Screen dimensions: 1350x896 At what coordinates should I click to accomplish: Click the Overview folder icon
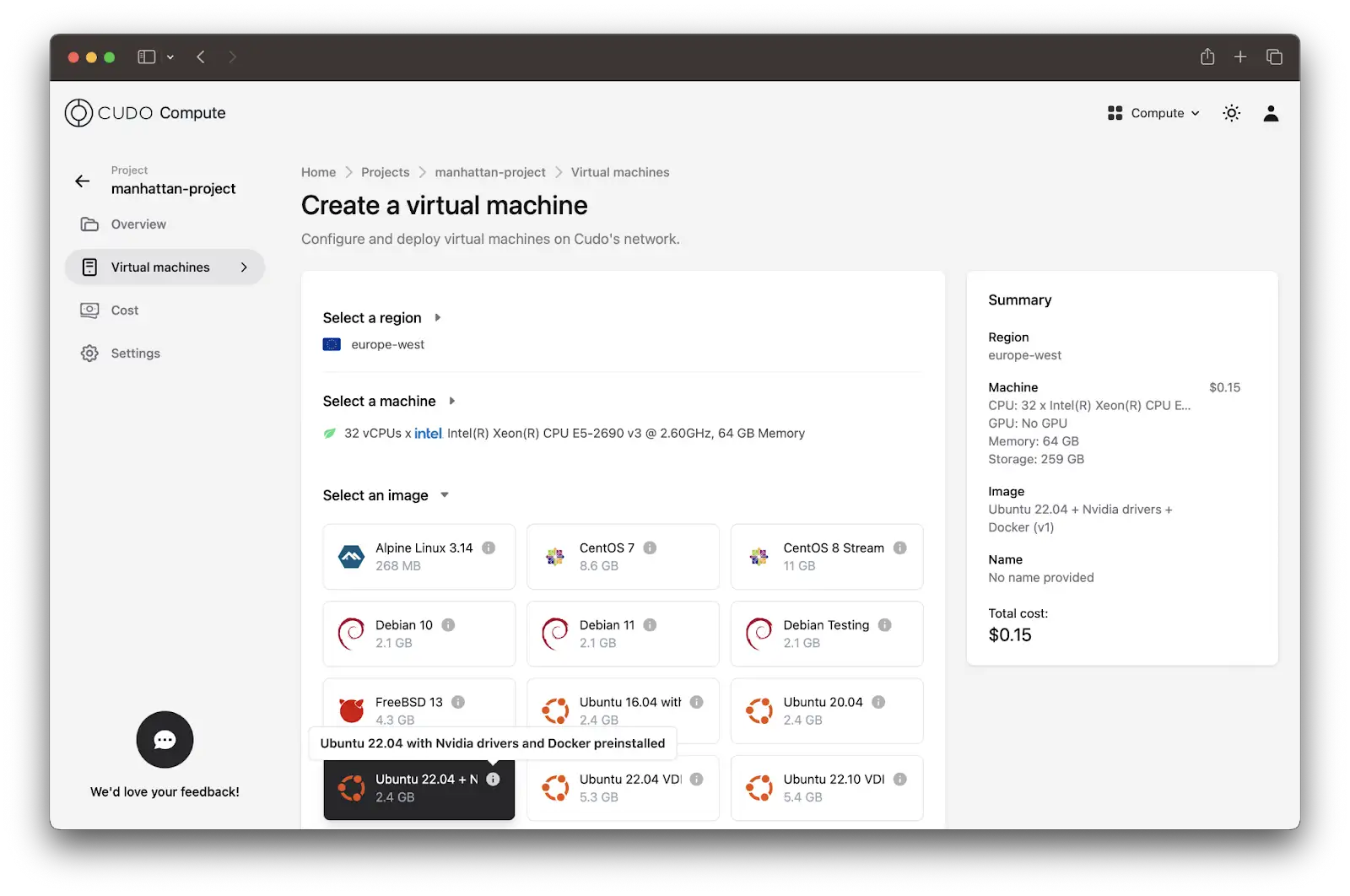[89, 224]
